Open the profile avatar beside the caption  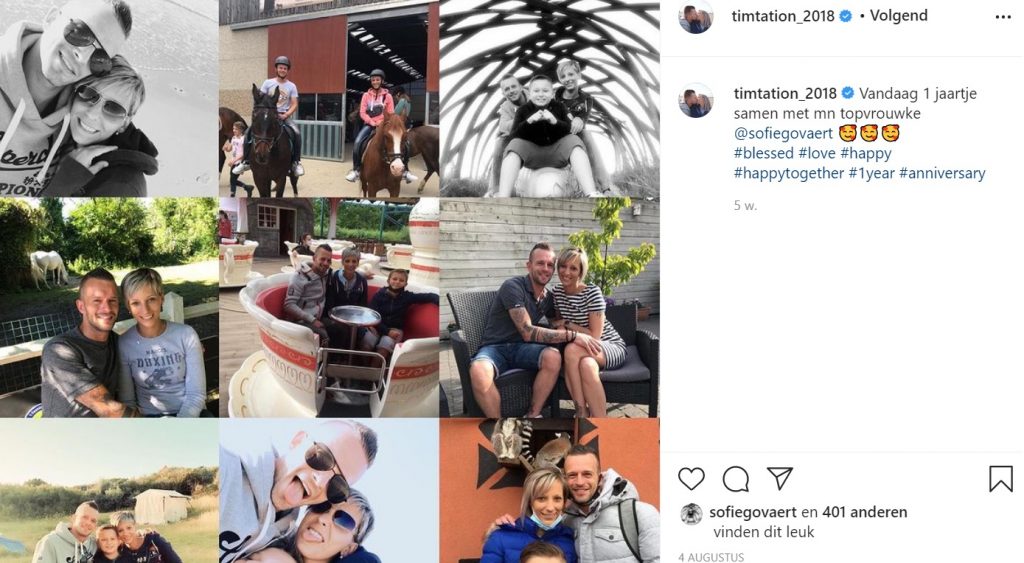click(x=696, y=100)
